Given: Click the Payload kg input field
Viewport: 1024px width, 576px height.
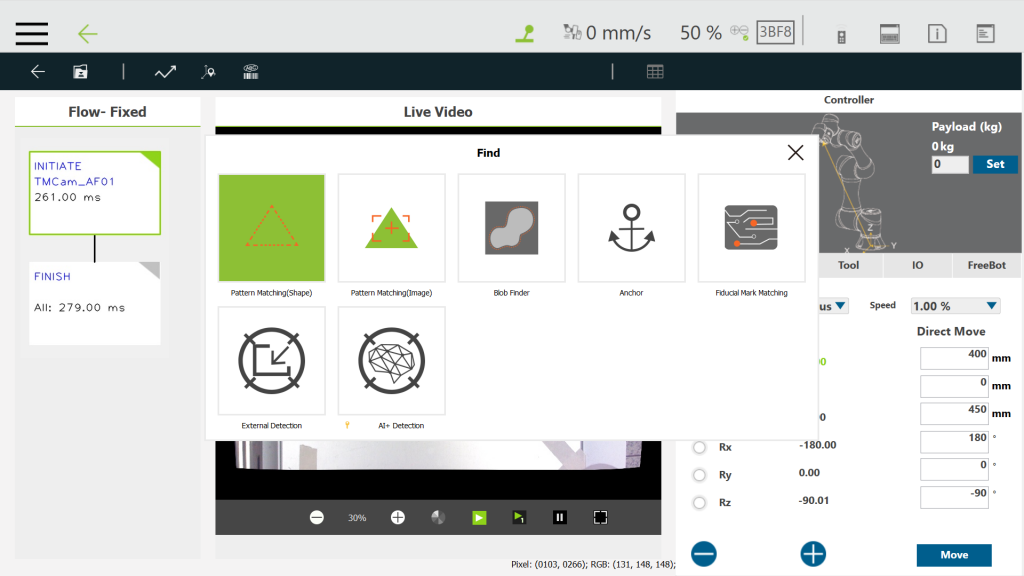Looking at the screenshot, I should point(949,165).
